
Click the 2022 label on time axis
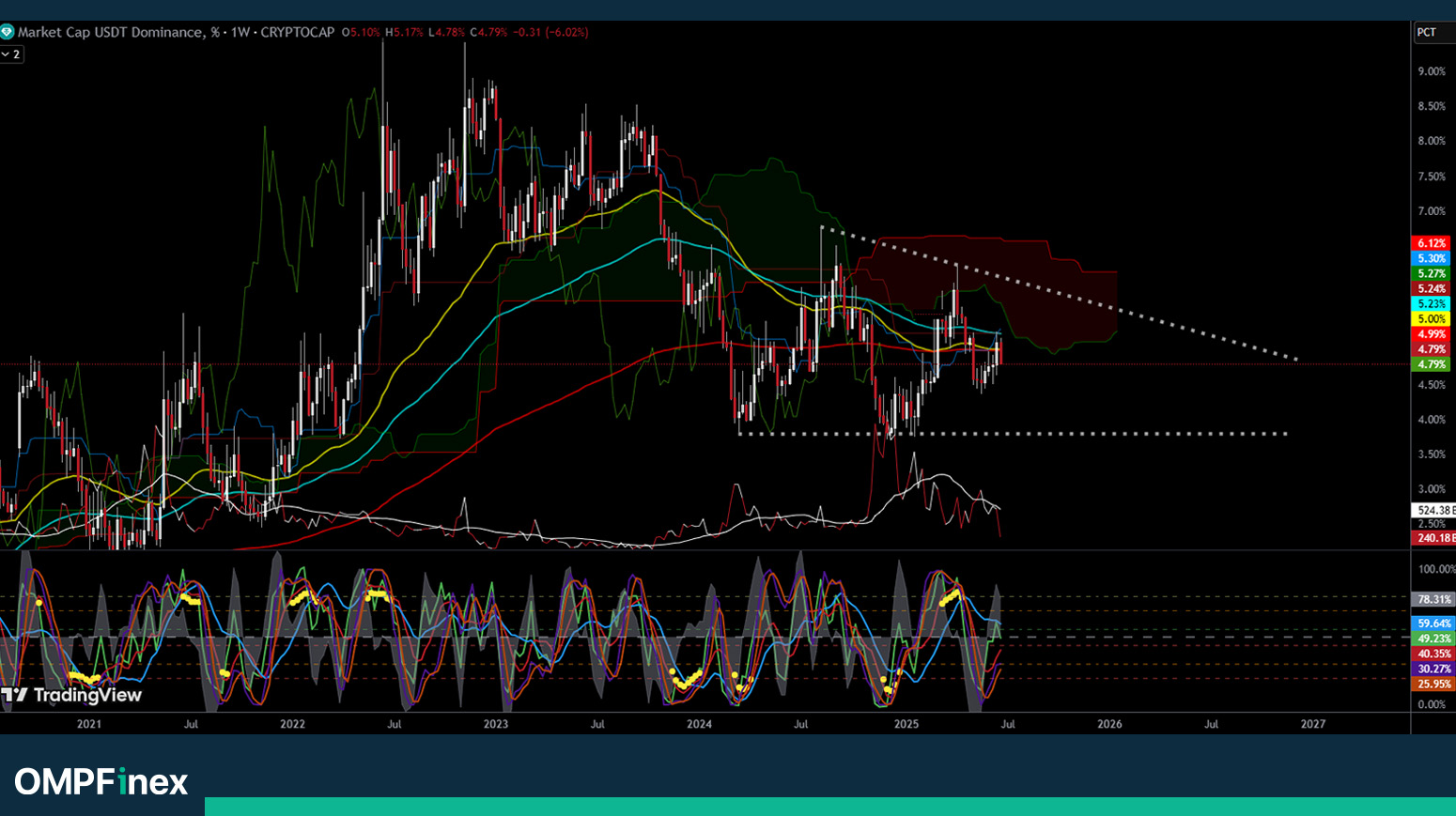pyautogui.click(x=292, y=724)
